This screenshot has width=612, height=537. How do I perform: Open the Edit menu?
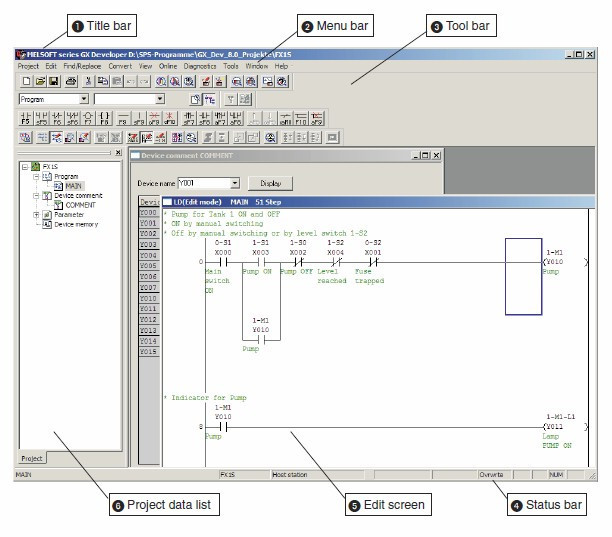tap(51, 66)
